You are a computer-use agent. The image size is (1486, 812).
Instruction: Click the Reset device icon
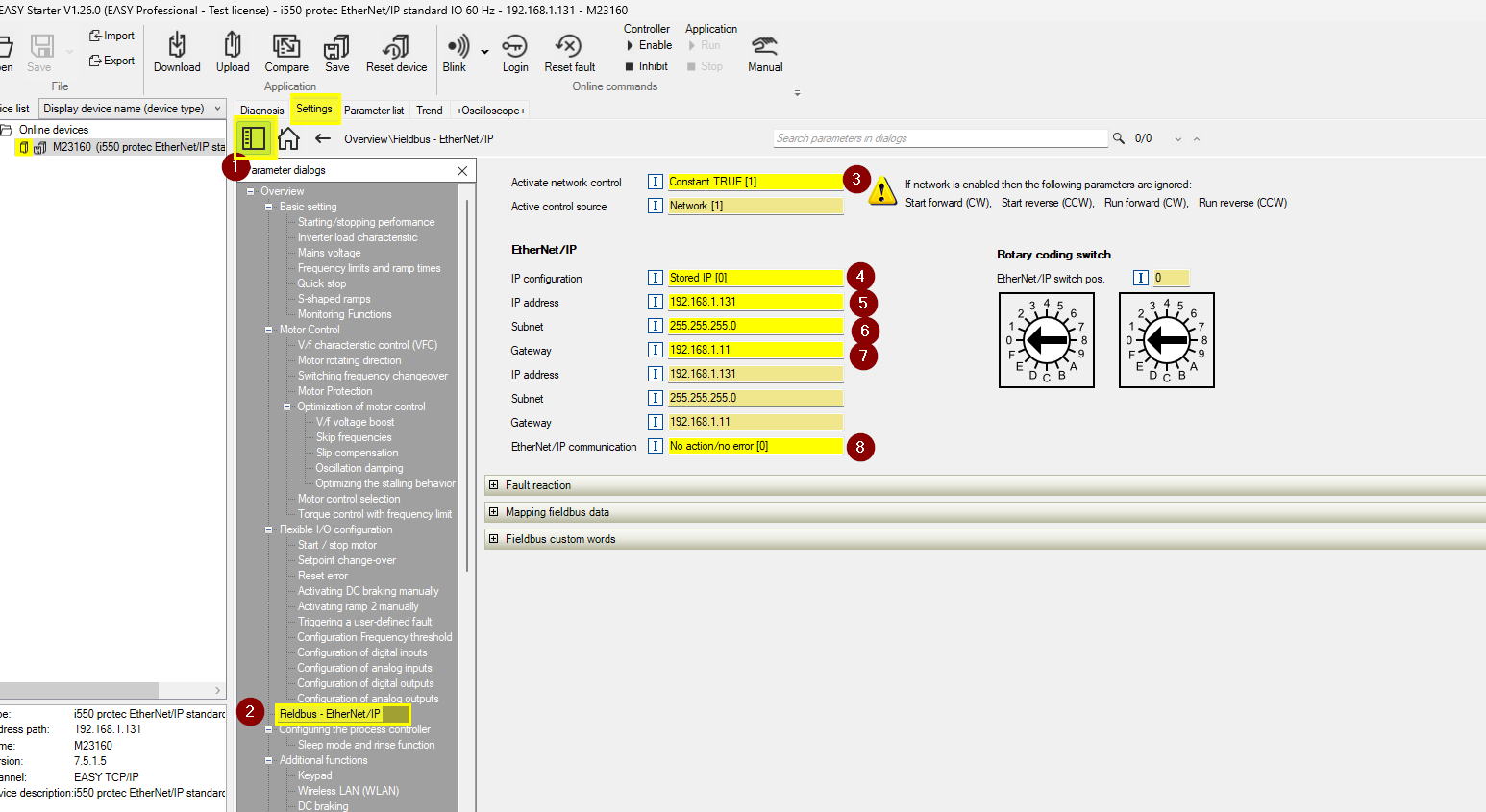(x=396, y=52)
